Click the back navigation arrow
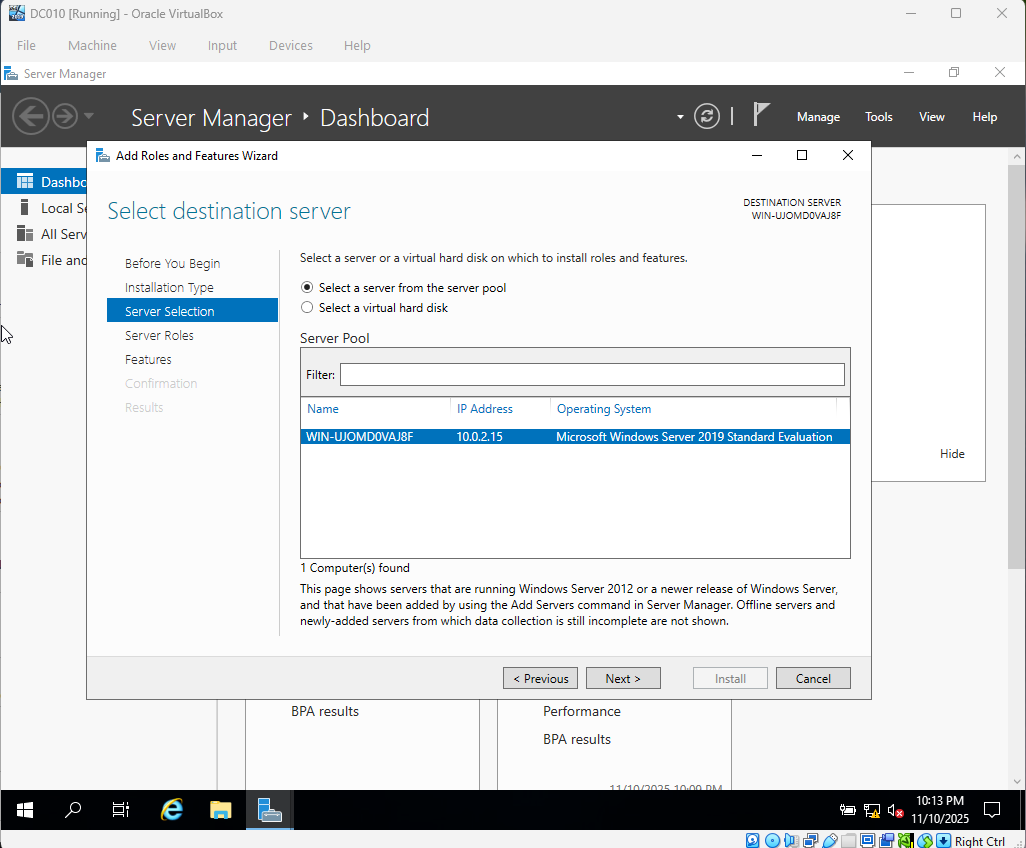 (x=30, y=116)
